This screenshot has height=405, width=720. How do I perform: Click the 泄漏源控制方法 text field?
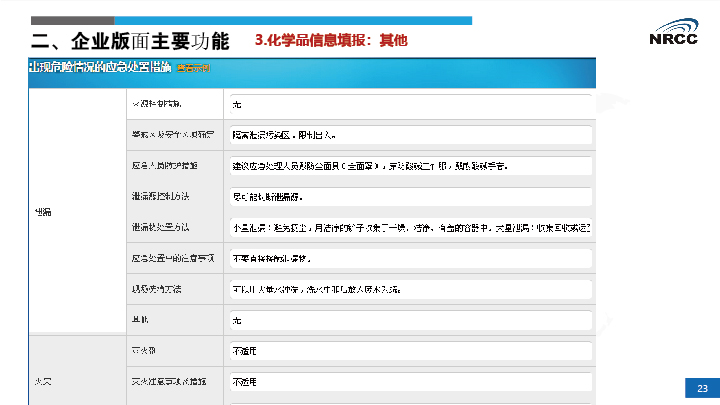pyautogui.click(x=411, y=197)
